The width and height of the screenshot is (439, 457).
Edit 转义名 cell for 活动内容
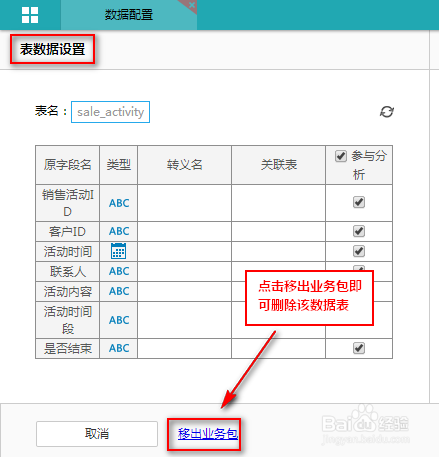pos(185,291)
